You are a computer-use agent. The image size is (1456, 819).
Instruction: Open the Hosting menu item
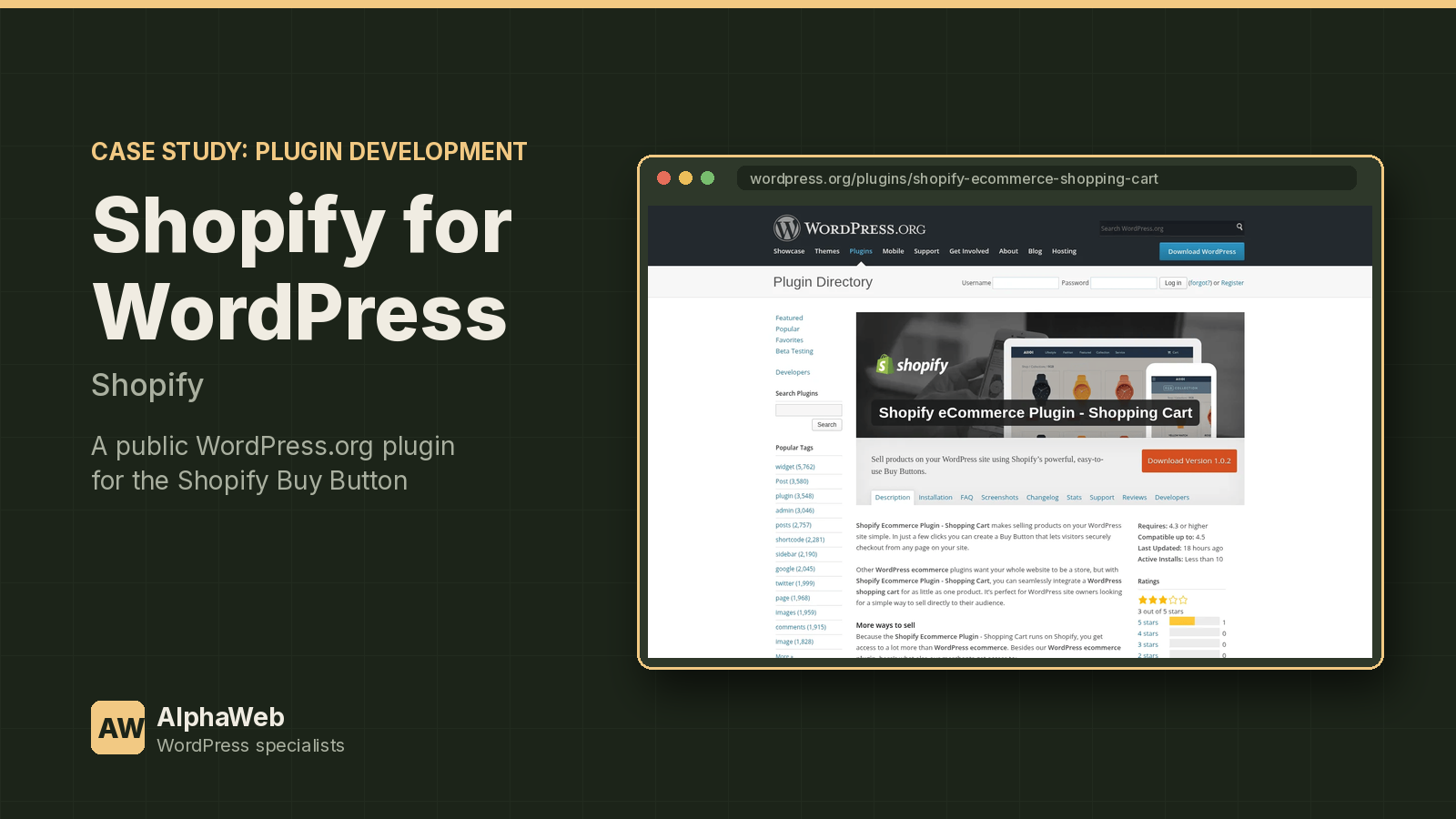(x=1064, y=251)
